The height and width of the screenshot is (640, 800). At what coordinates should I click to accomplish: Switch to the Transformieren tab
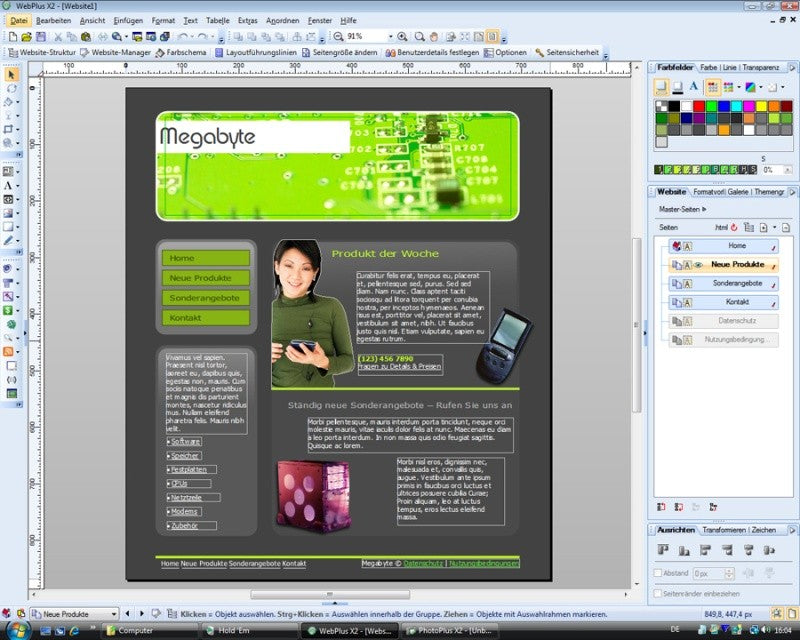point(723,530)
